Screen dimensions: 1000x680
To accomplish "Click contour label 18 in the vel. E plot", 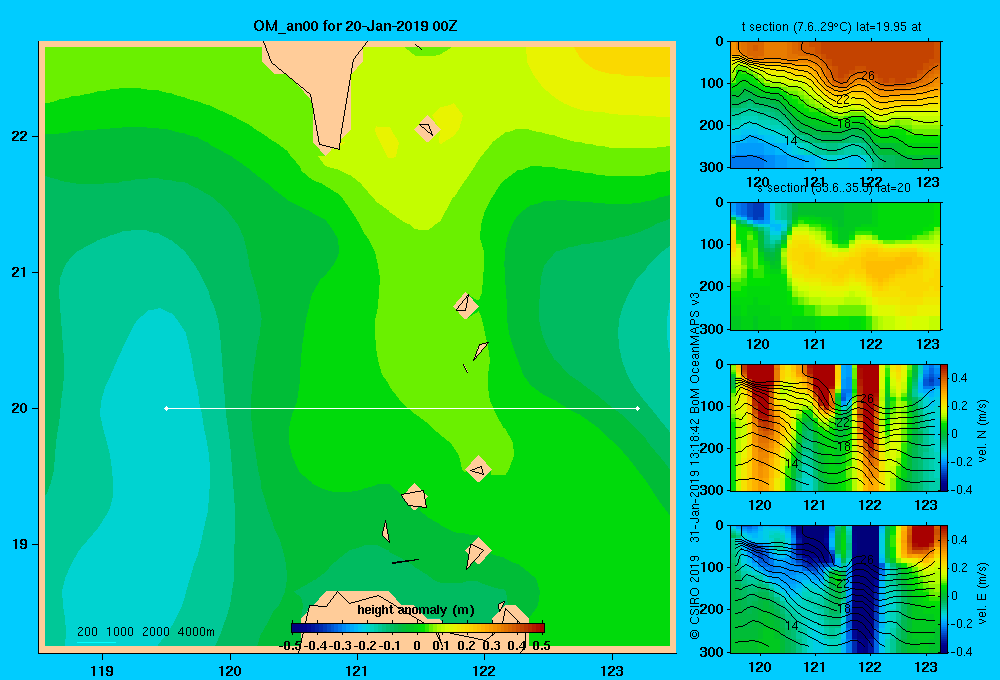I will tap(843, 608).
